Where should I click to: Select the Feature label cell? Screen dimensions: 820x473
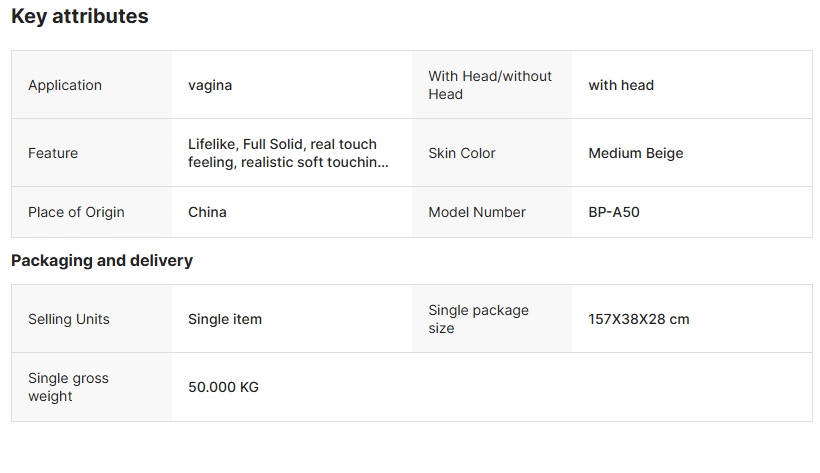[x=53, y=153]
